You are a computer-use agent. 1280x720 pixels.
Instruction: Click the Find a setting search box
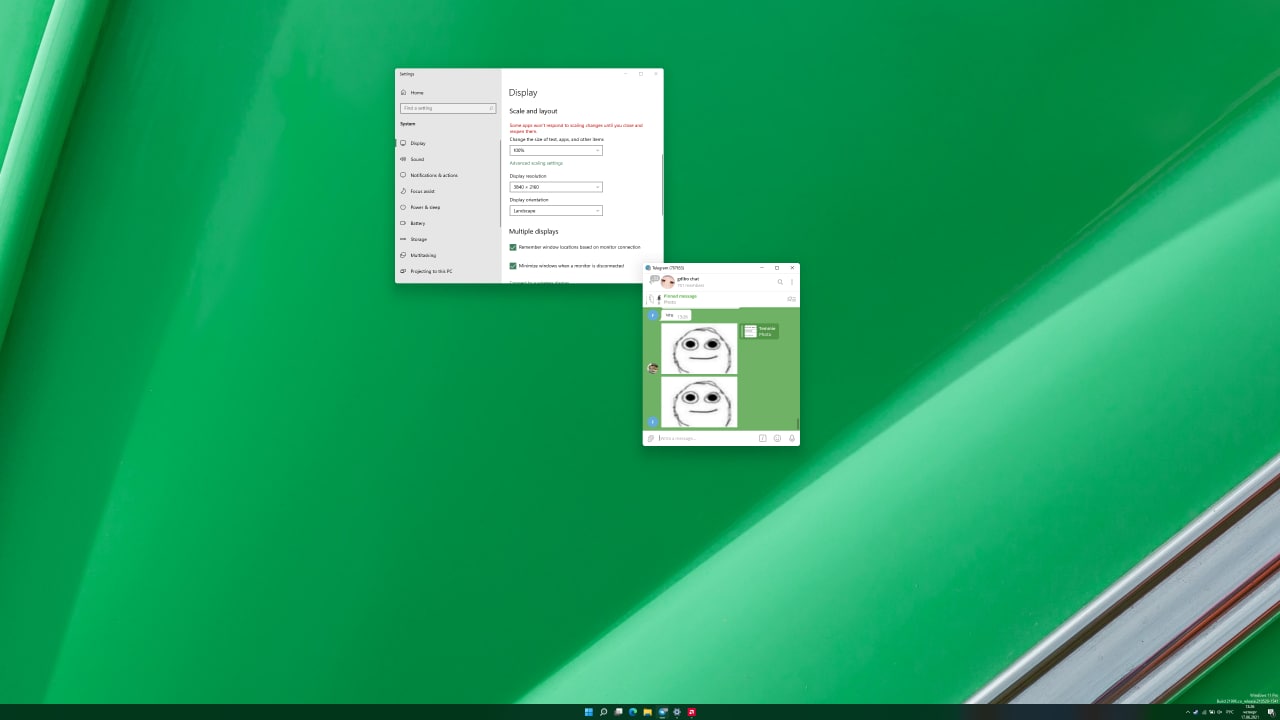pyautogui.click(x=447, y=108)
